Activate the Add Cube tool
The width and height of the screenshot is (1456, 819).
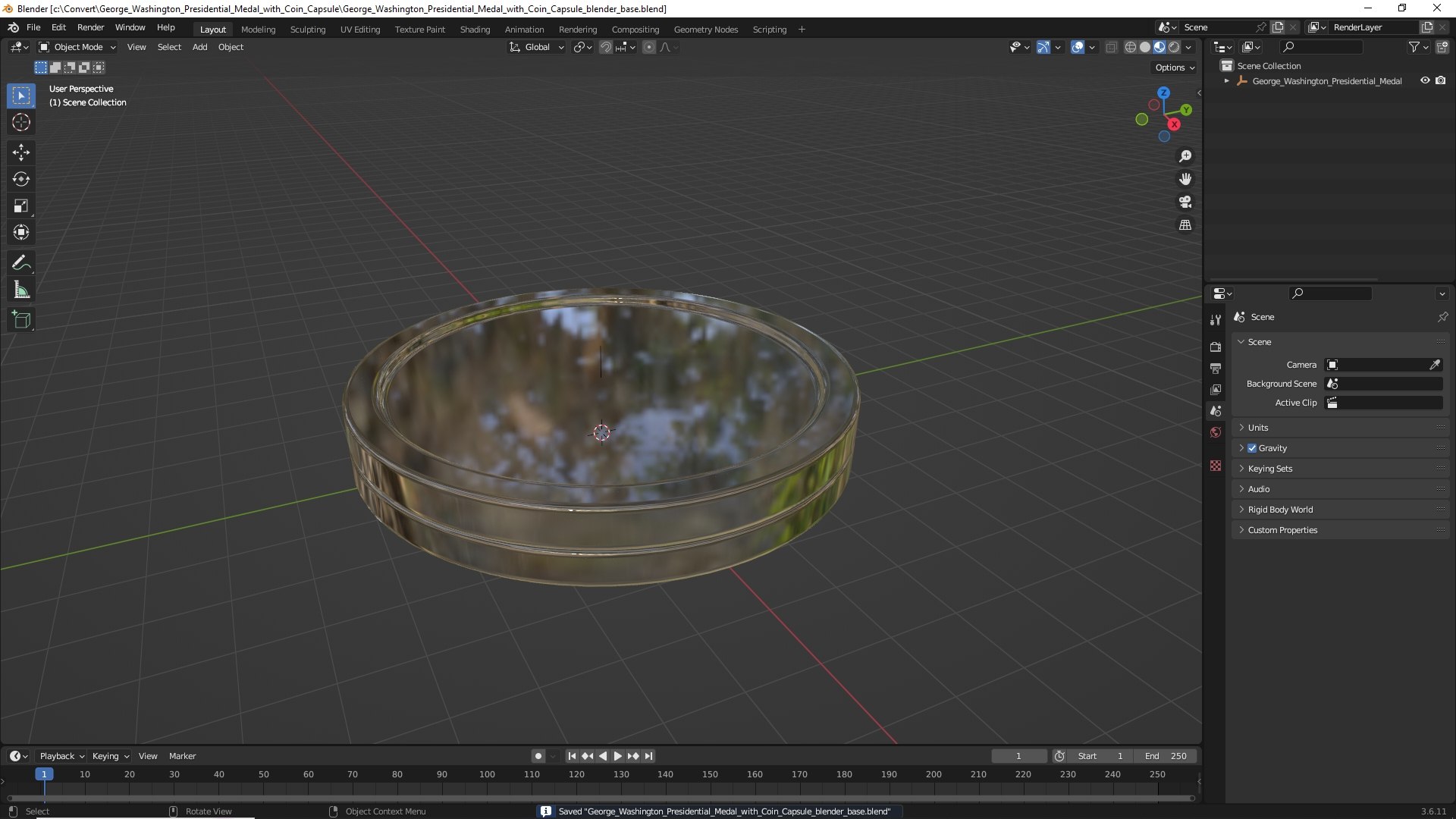[x=21, y=320]
